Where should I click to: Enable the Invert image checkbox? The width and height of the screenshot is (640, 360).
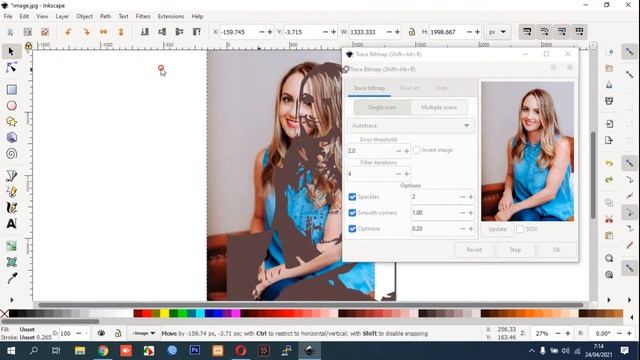[x=416, y=150]
